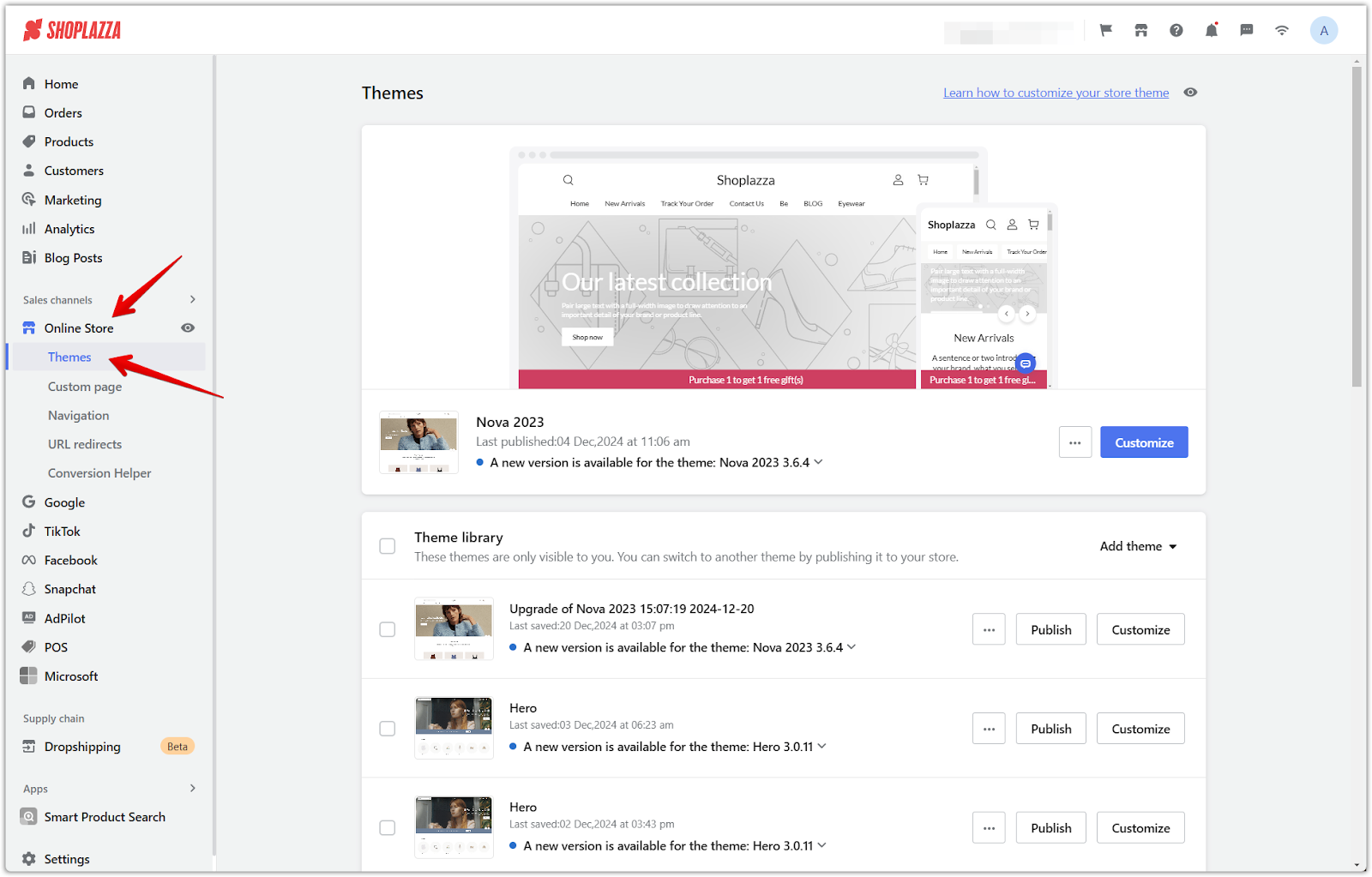The image size is (1372, 877).
Task: Expand Nova 2023 3.6.4 version notice on published theme
Action: 818,462
